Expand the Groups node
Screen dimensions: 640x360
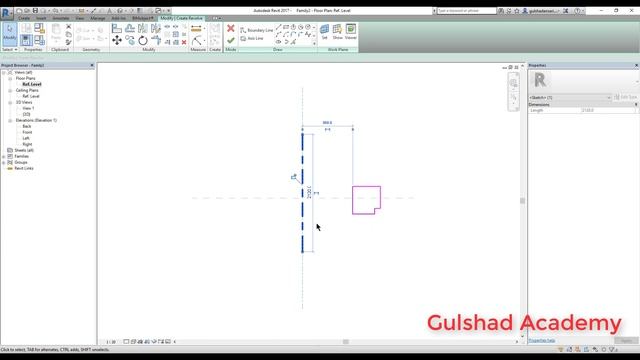point(4,162)
